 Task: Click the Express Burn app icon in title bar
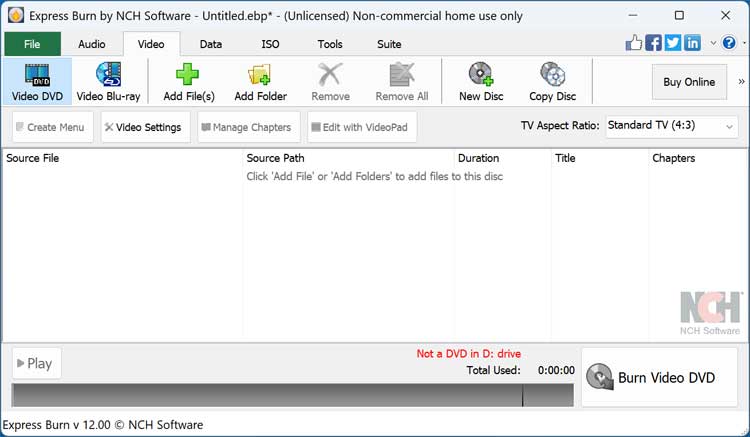click(16, 15)
